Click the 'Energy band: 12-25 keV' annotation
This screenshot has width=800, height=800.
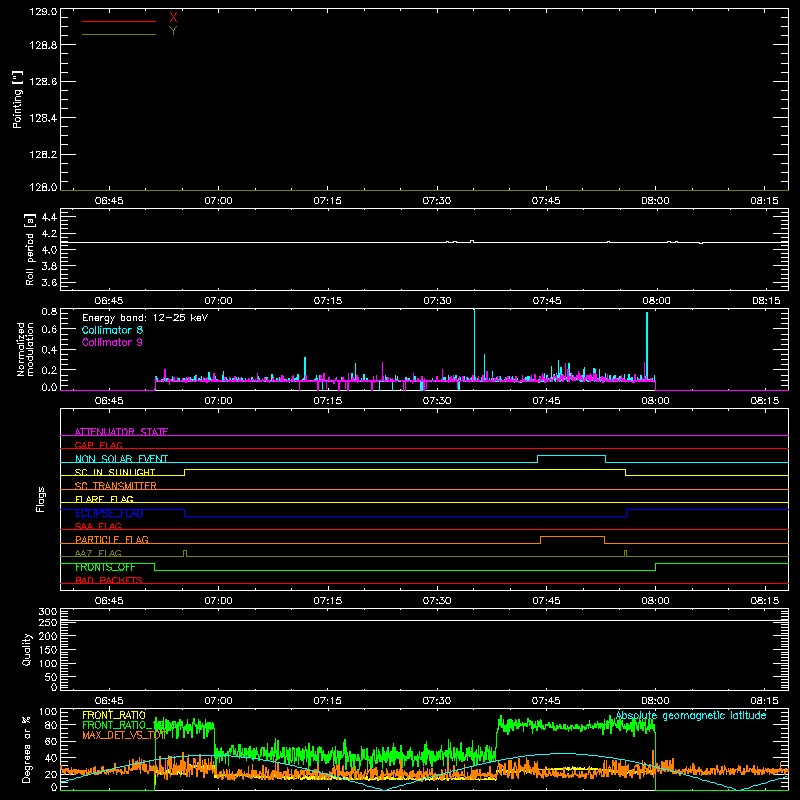click(145, 318)
